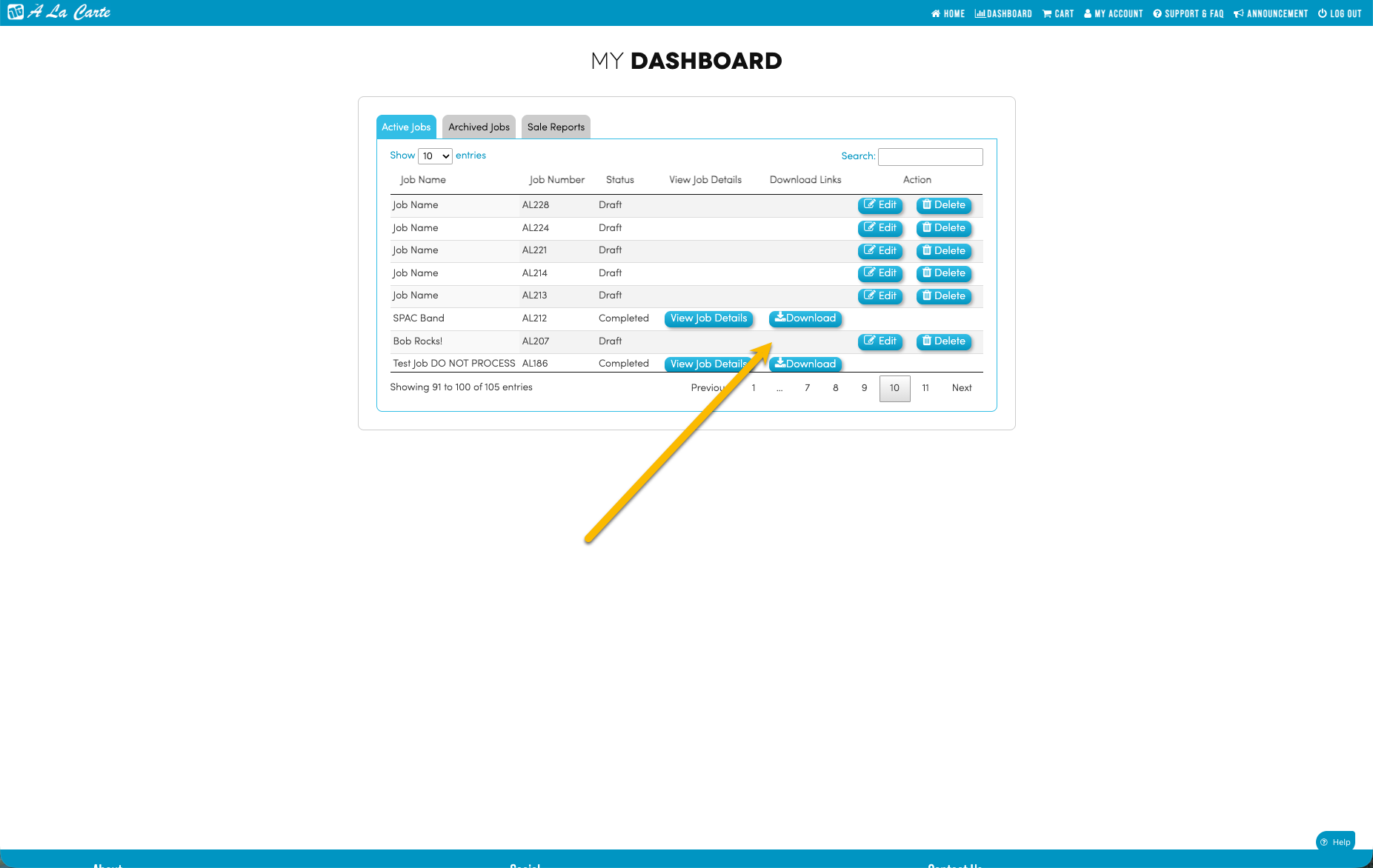Open My Account menu item
Image resolution: width=1373 pixels, height=868 pixels.
[1114, 13]
